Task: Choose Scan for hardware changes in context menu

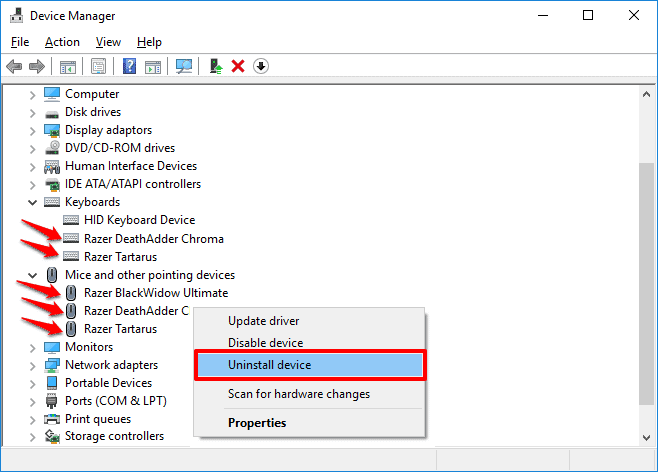Action: click(x=310, y=394)
